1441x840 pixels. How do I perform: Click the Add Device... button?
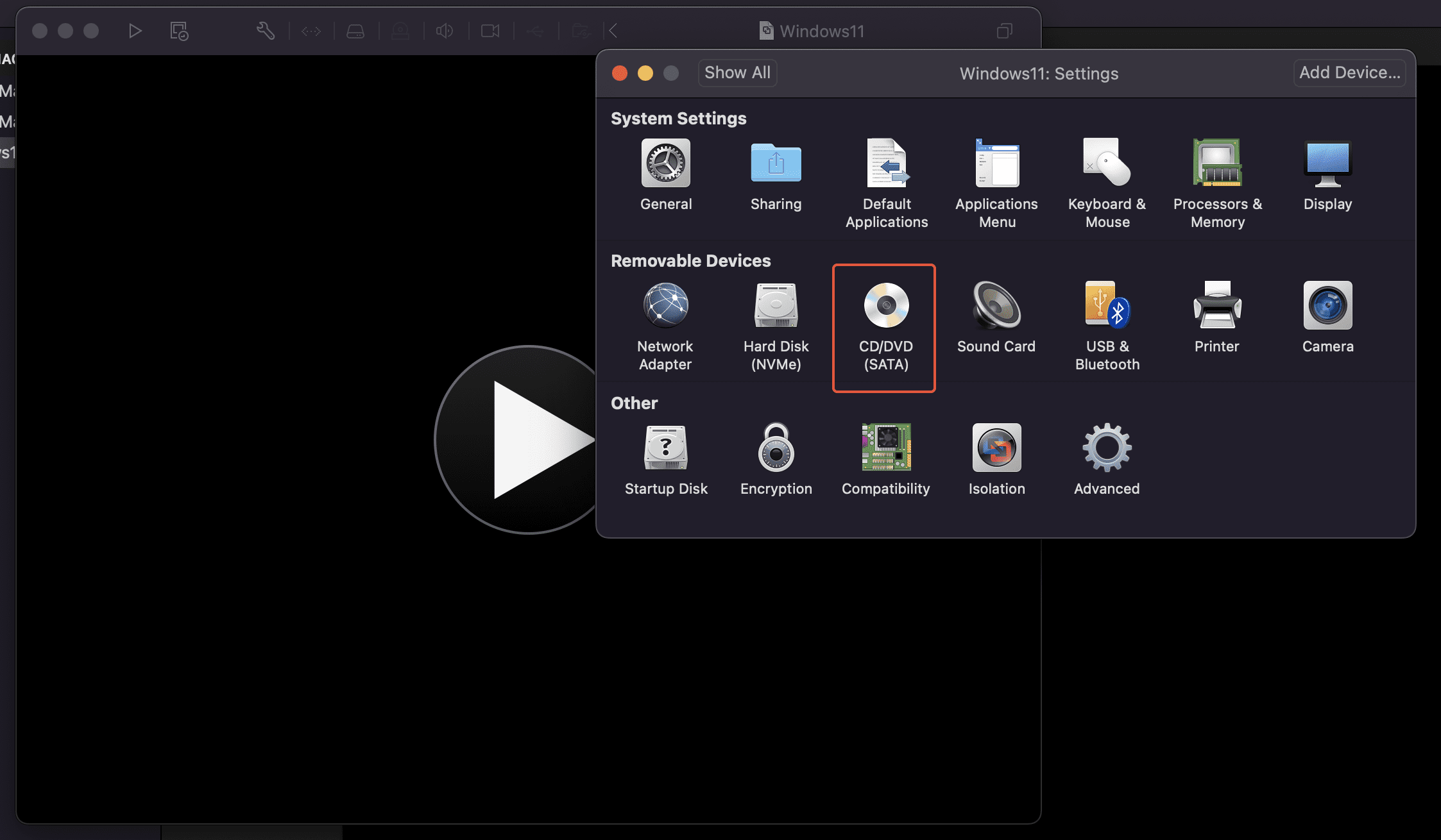(x=1349, y=72)
